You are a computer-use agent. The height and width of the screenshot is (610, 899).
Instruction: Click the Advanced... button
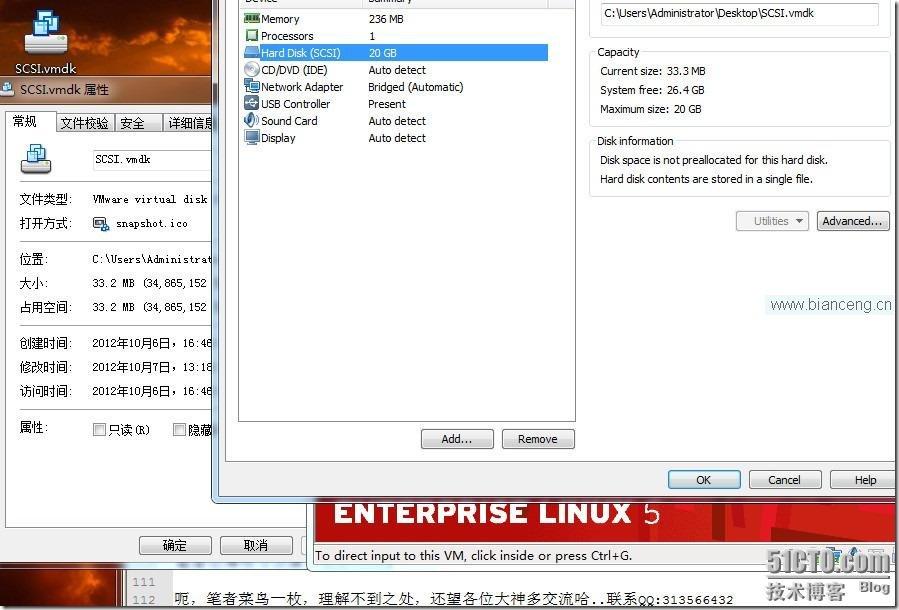[853, 221]
